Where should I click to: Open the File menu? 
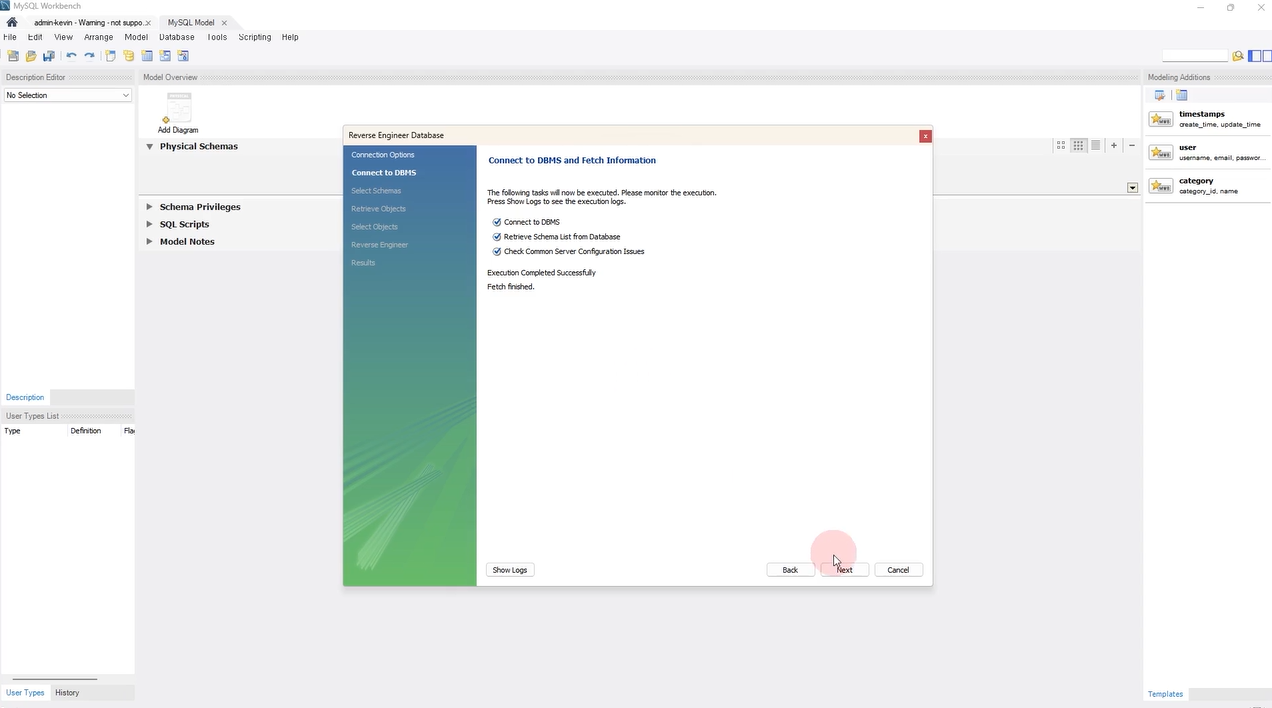point(10,37)
